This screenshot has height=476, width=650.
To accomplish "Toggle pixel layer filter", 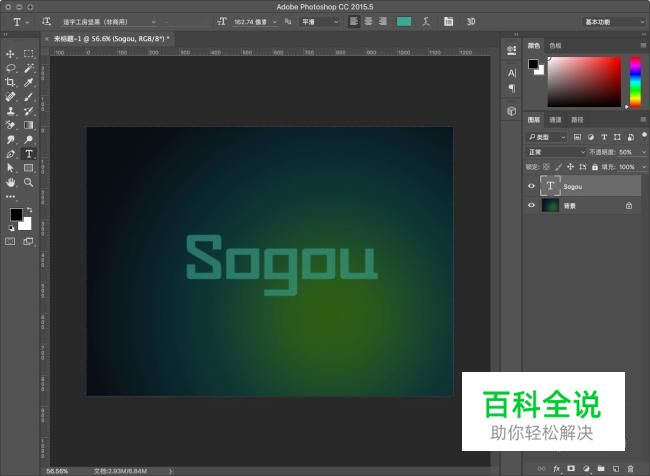I will pyautogui.click(x=577, y=137).
